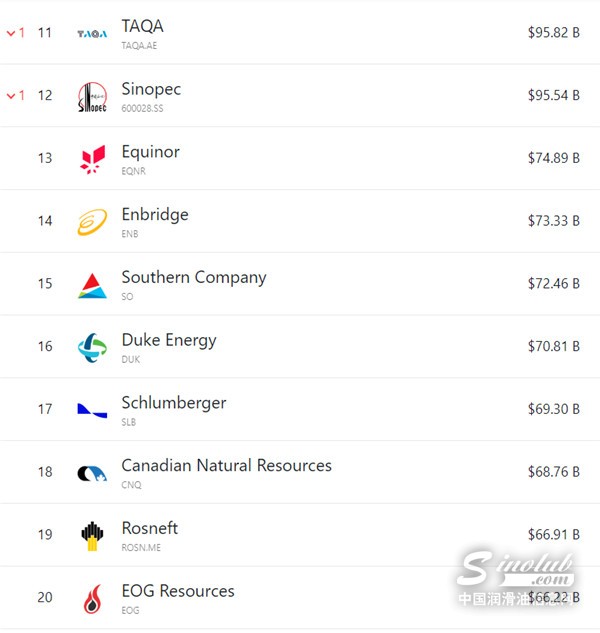
Task: Open the TAQA company name link
Action: click(x=143, y=26)
